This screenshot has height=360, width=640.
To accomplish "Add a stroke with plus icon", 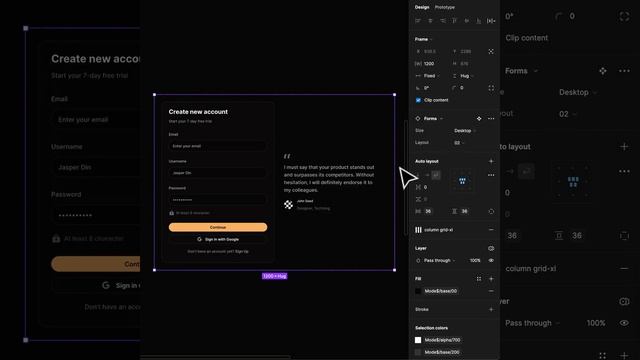I will pos(491,309).
